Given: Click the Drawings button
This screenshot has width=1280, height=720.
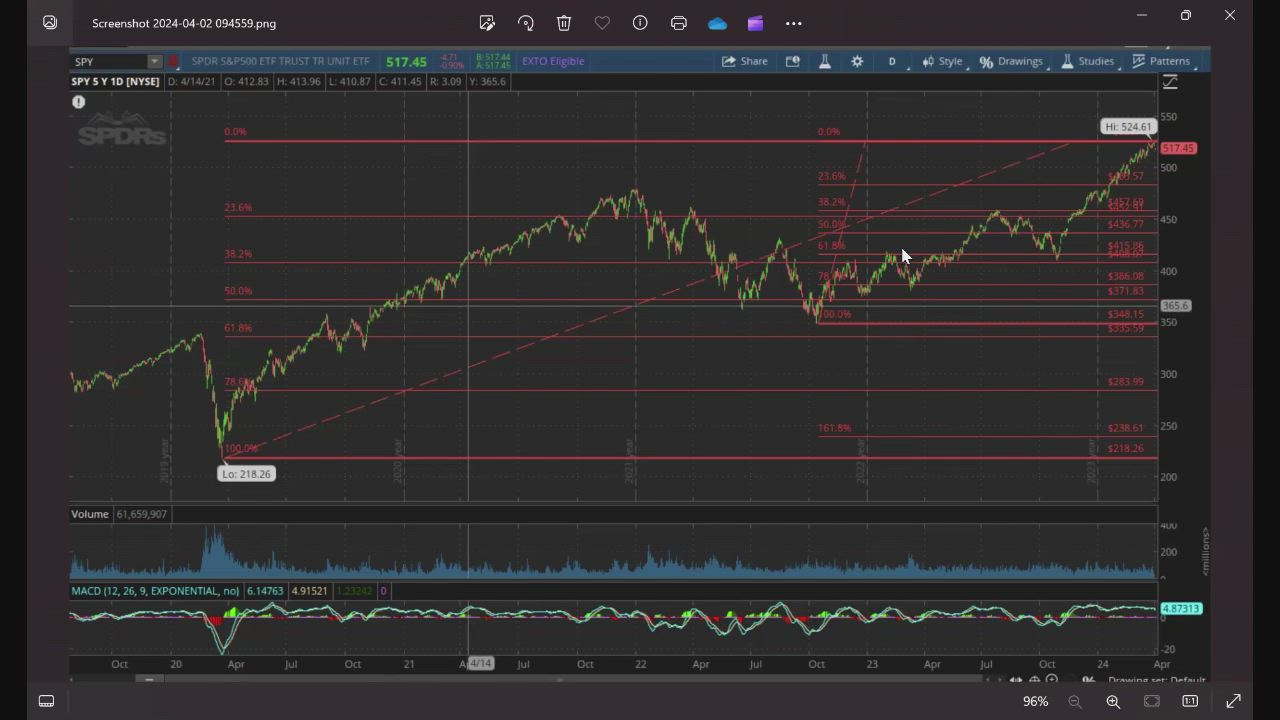Looking at the screenshot, I should (x=1011, y=61).
